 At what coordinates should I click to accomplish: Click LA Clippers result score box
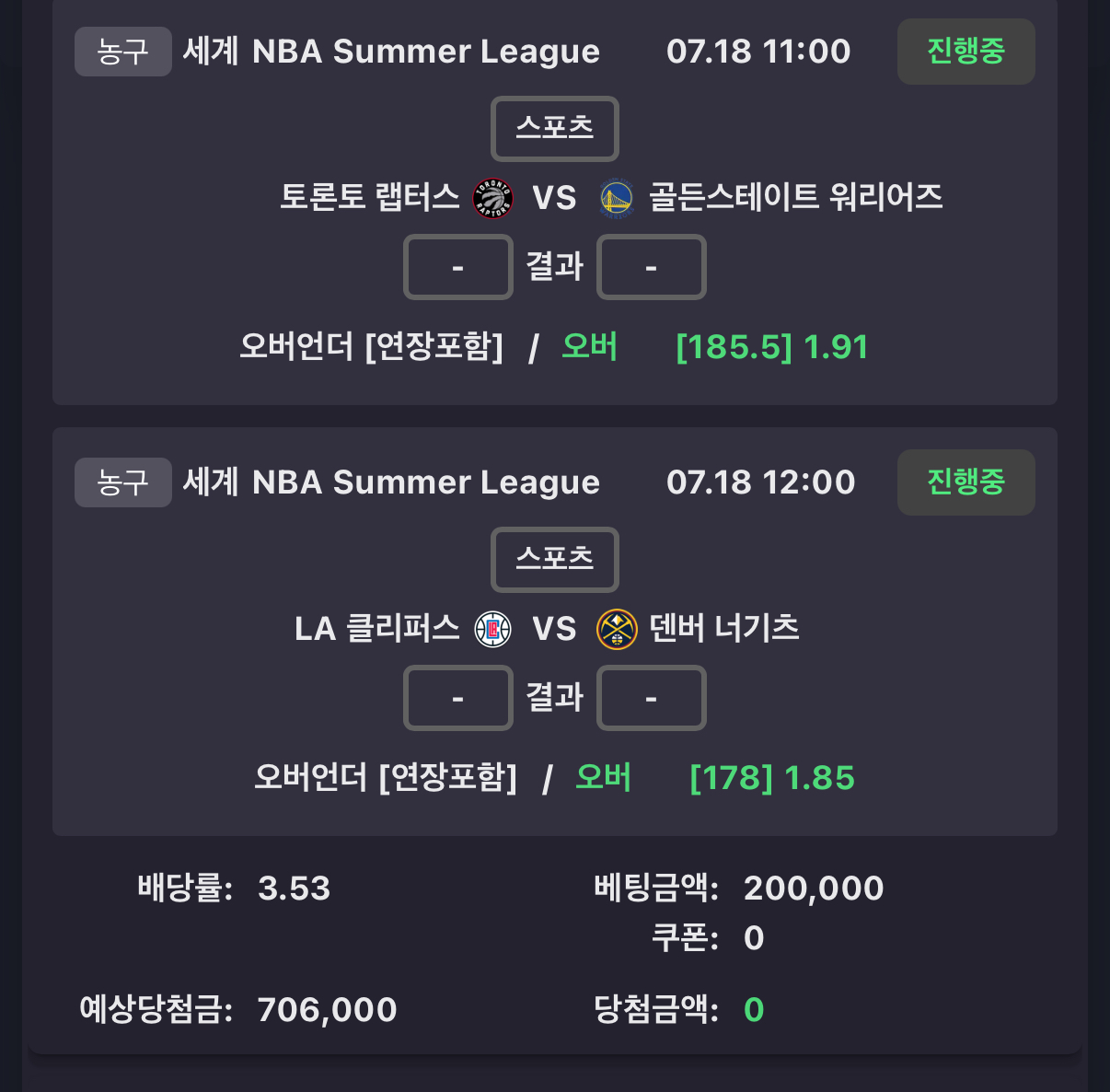click(458, 698)
